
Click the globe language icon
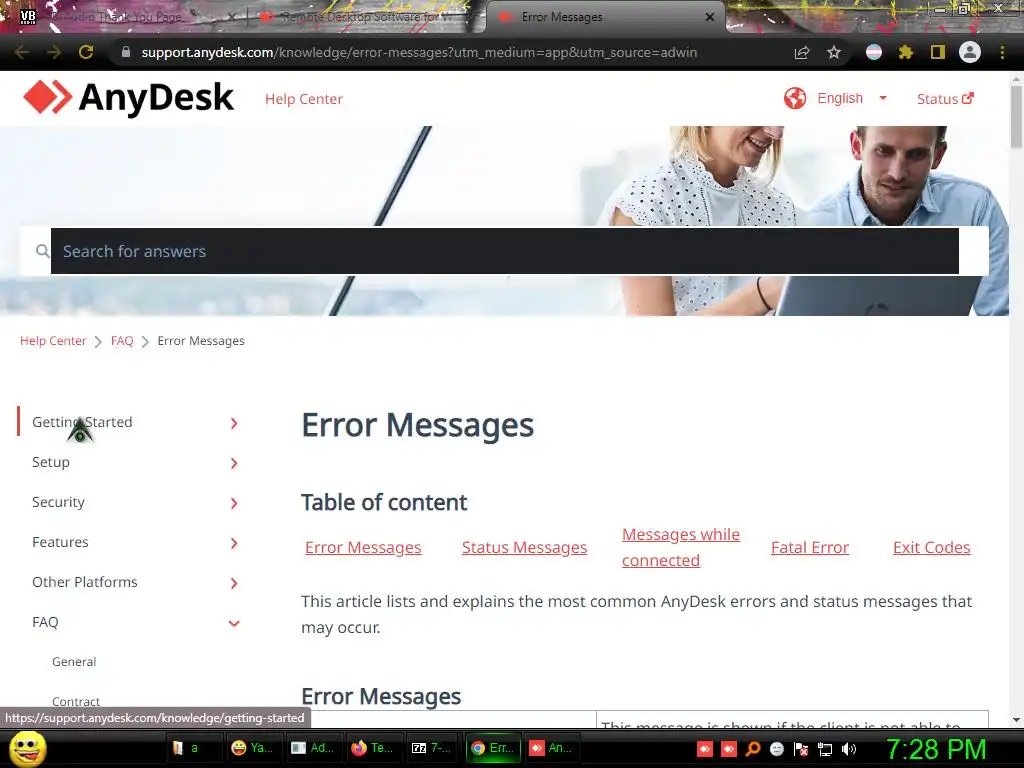(795, 99)
